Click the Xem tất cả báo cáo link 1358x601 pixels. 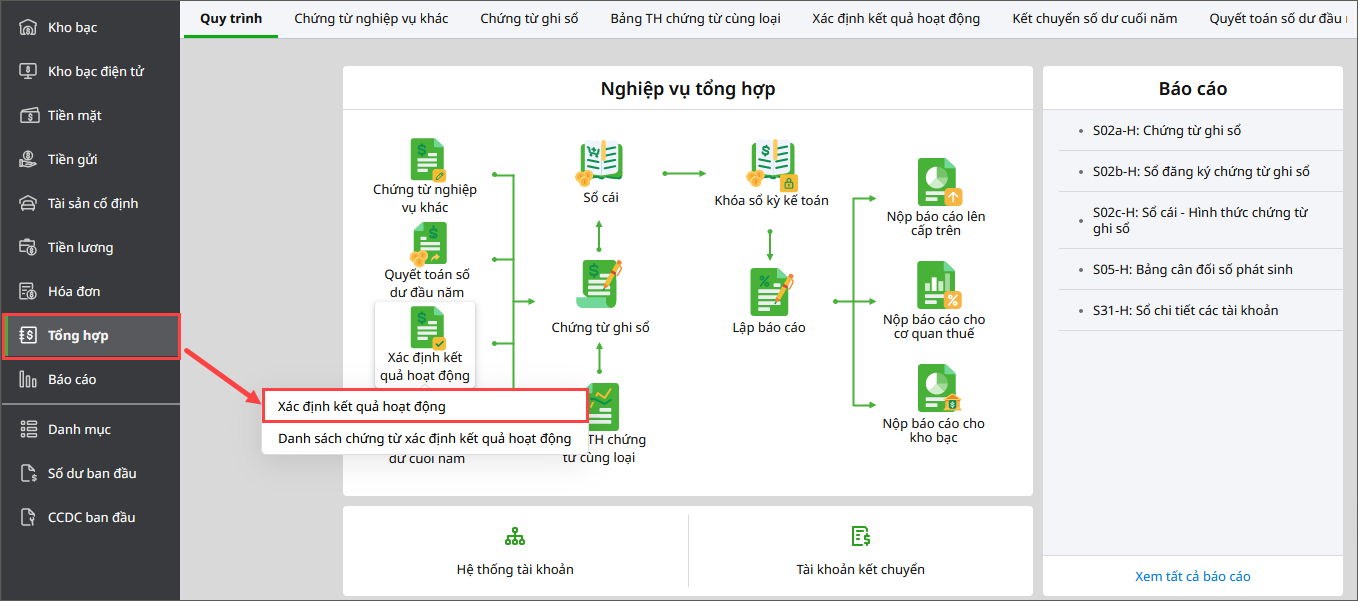[x=1193, y=576]
